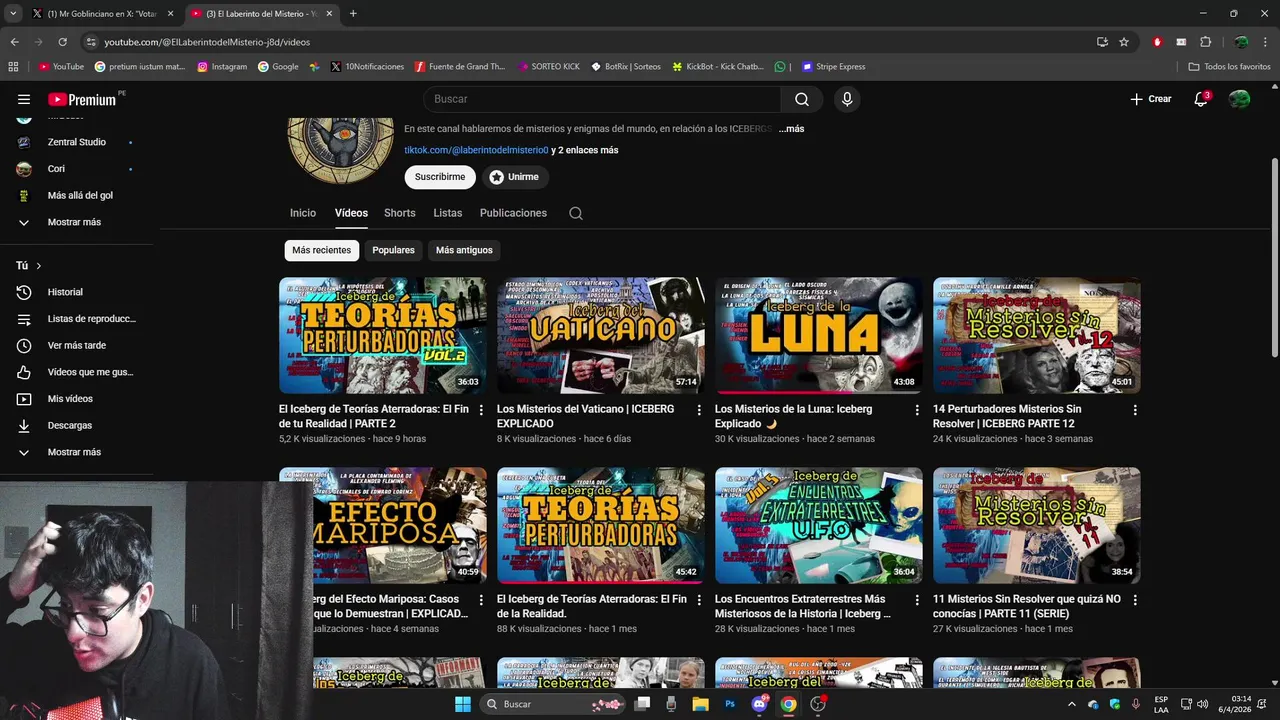Open Vídeos que me gustan playlist

[77, 372]
